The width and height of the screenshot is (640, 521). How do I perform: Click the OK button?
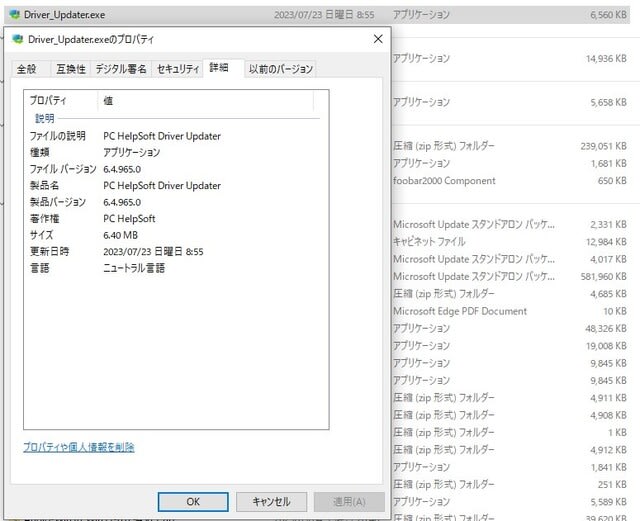tap(193, 501)
